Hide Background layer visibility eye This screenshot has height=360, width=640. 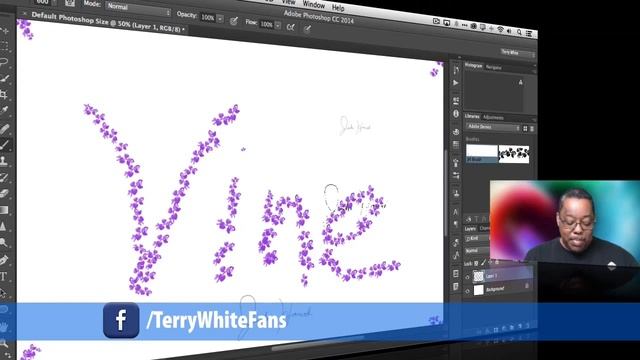[467, 291]
